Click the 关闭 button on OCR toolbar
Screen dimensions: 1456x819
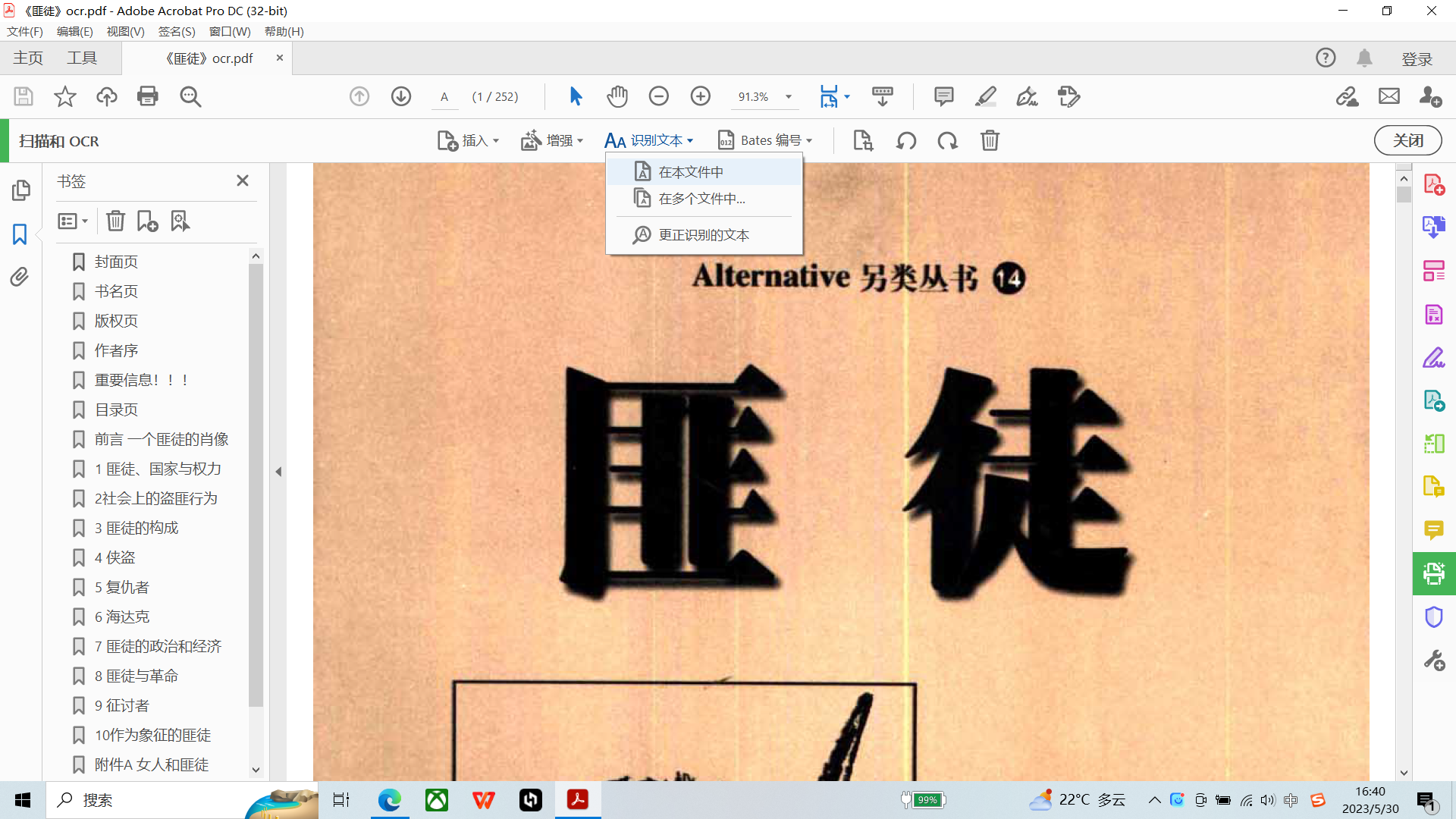(x=1407, y=140)
